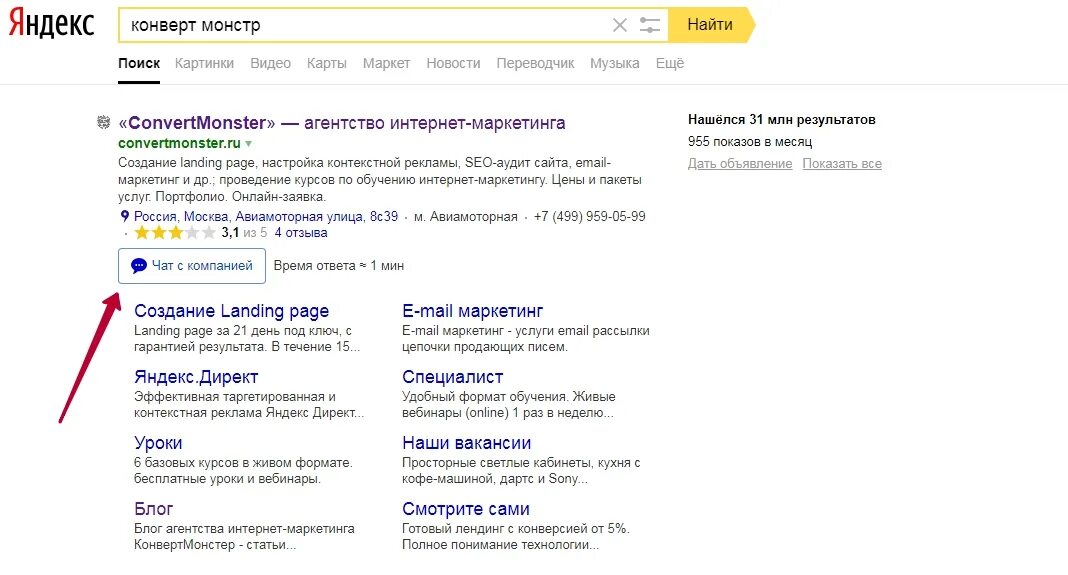Screen dimensions: 1068x575
Task: Select the phone number +7 (499) 959-05-99
Action: pyautogui.click(x=590, y=217)
